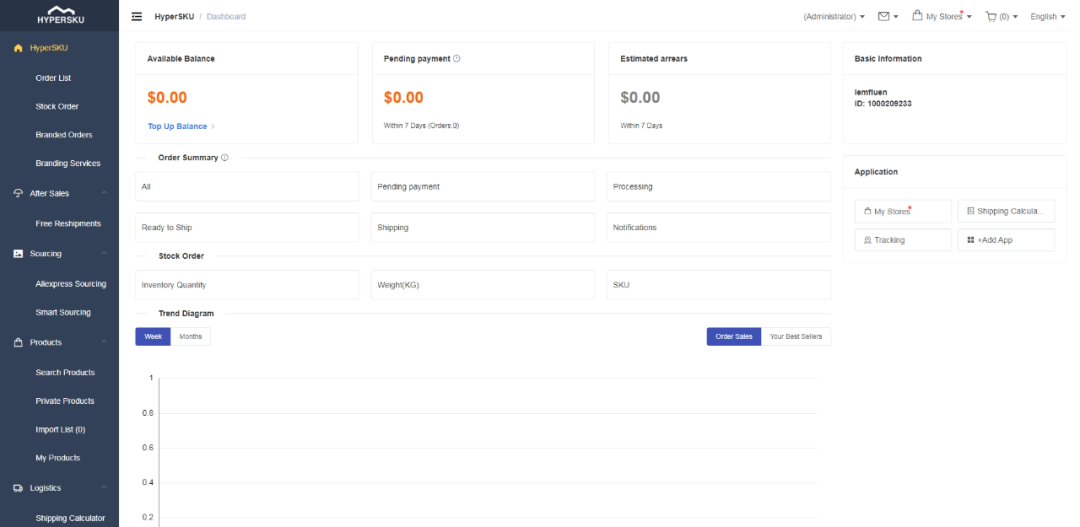Viewport: 1080px width, 527px height.
Task: Click the HyperSKU logo in sidebar
Action: click(x=60, y=15)
